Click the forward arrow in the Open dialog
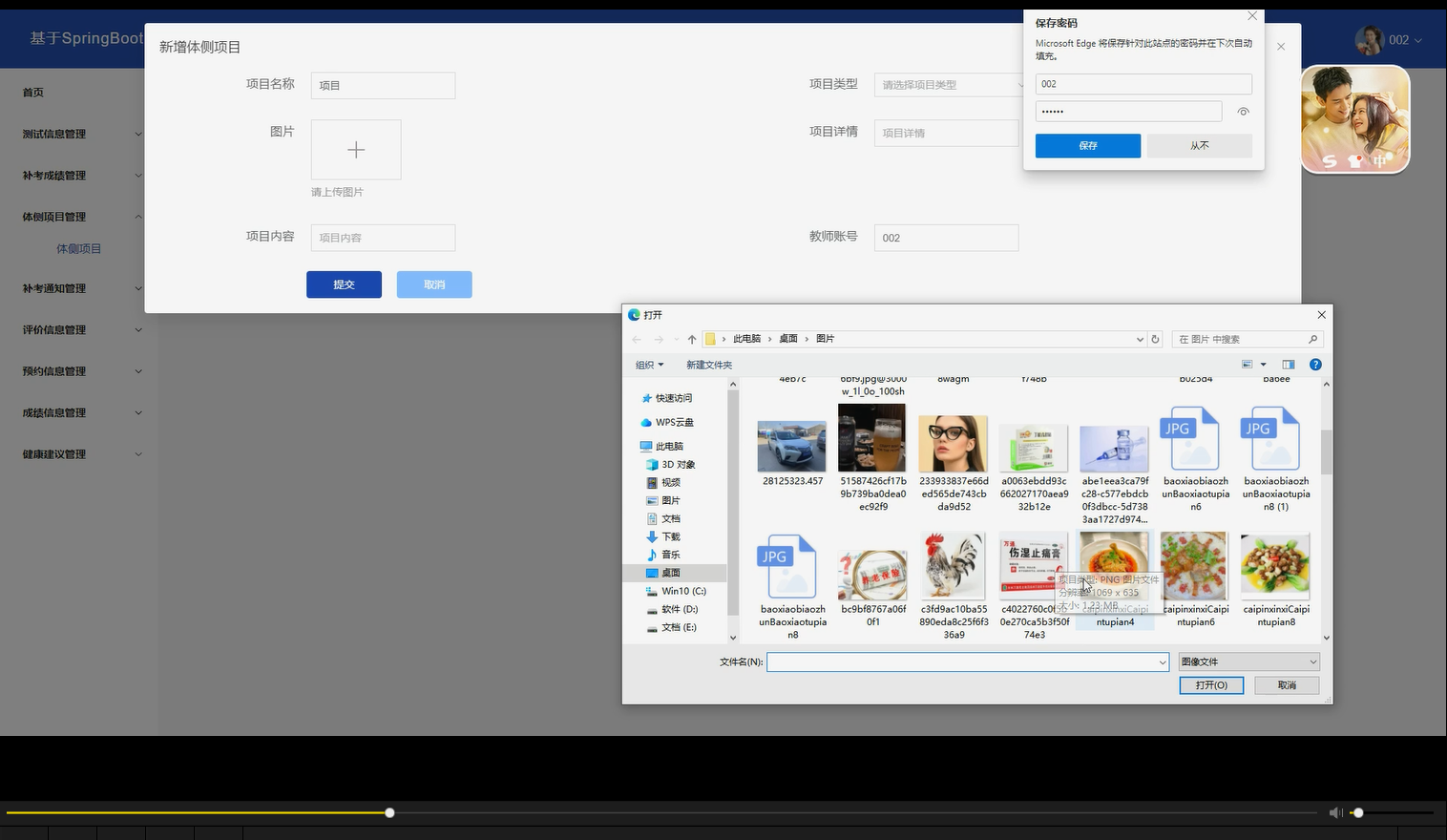 [659, 340]
